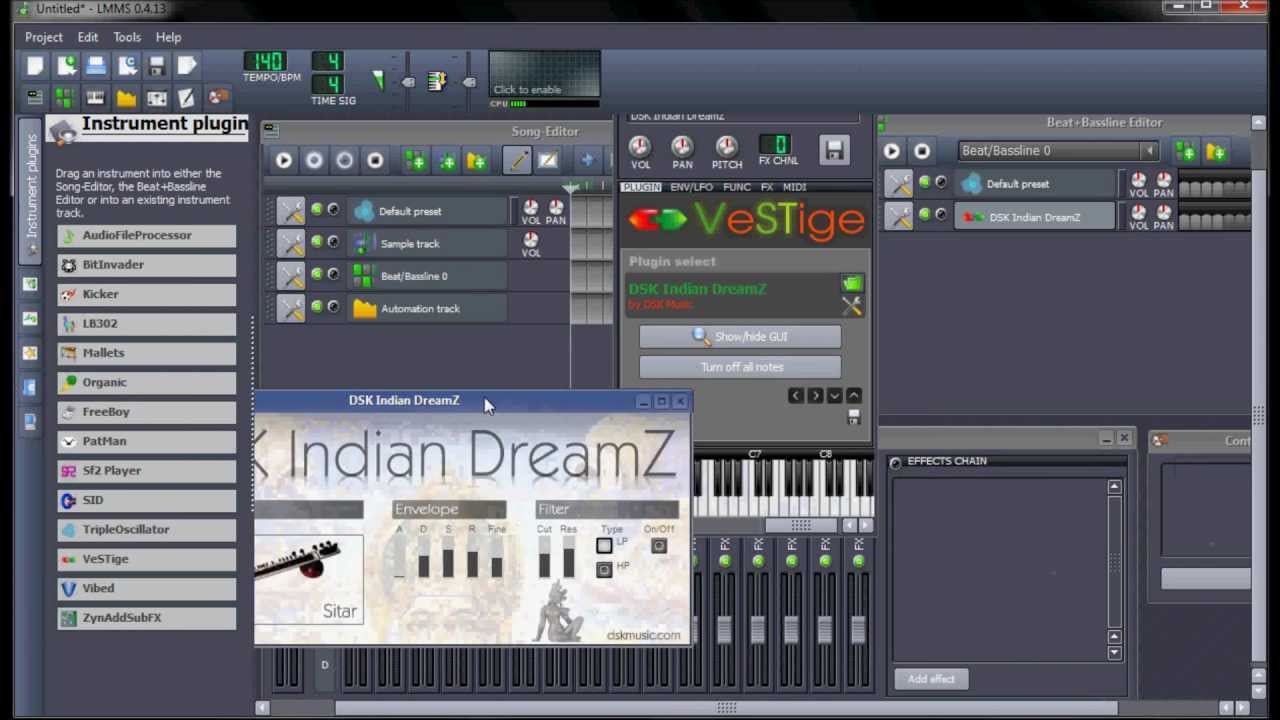Select the TripleOscillator instrument
Screen dimensions: 1280x720
(147, 530)
